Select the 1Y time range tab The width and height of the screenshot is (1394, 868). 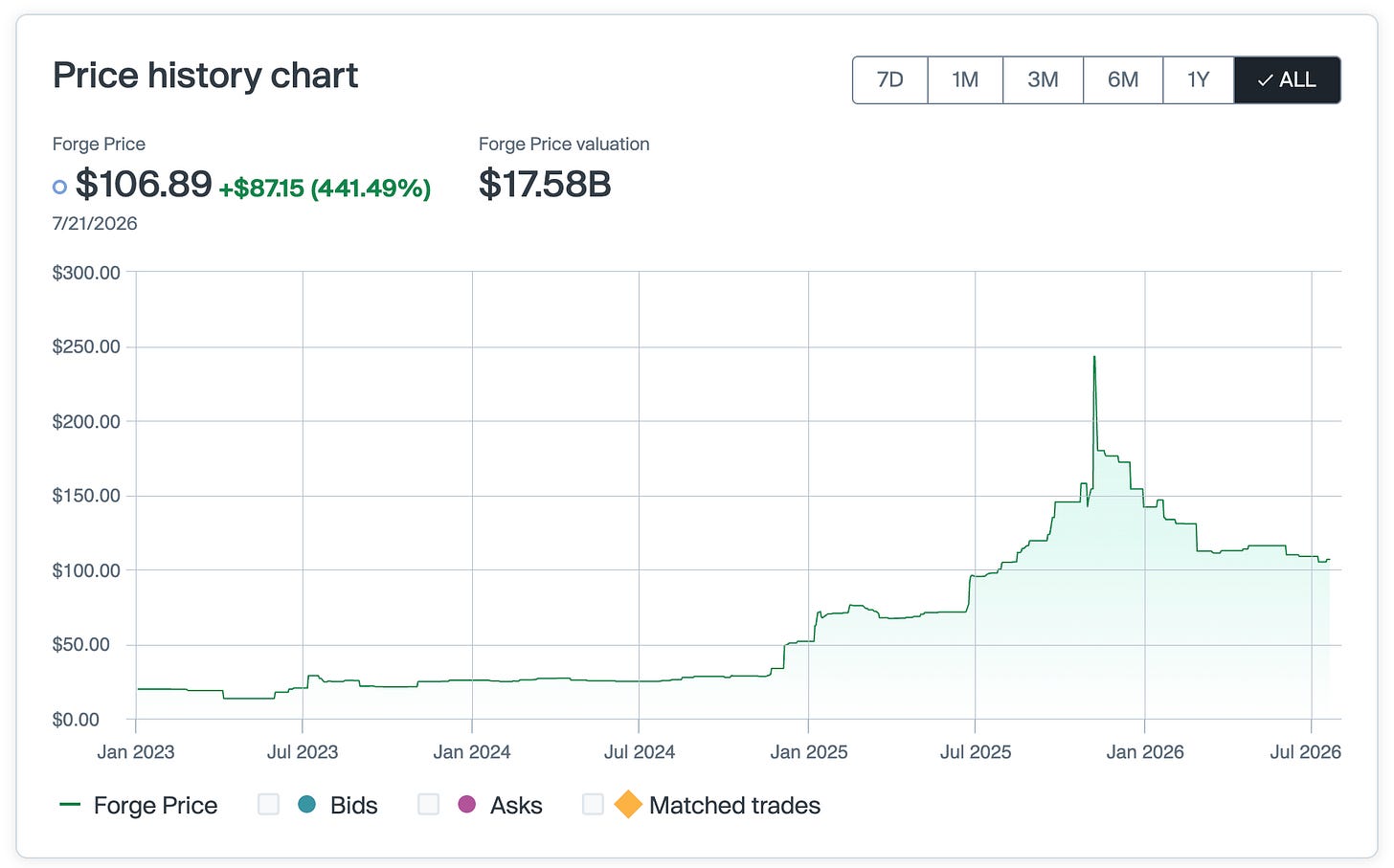pyautogui.click(x=1199, y=79)
